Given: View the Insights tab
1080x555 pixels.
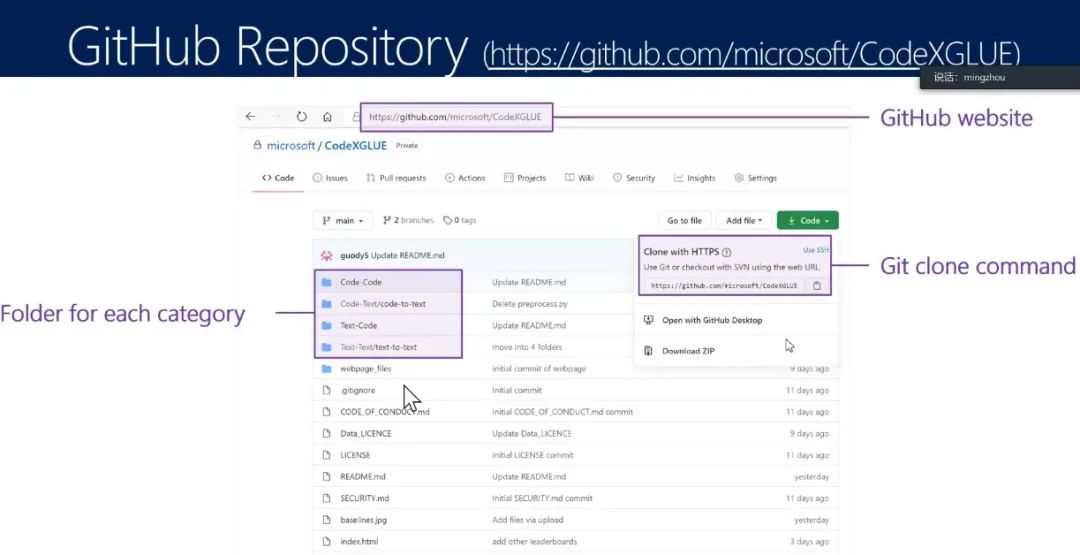Looking at the screenshot, I should (694, 178).
